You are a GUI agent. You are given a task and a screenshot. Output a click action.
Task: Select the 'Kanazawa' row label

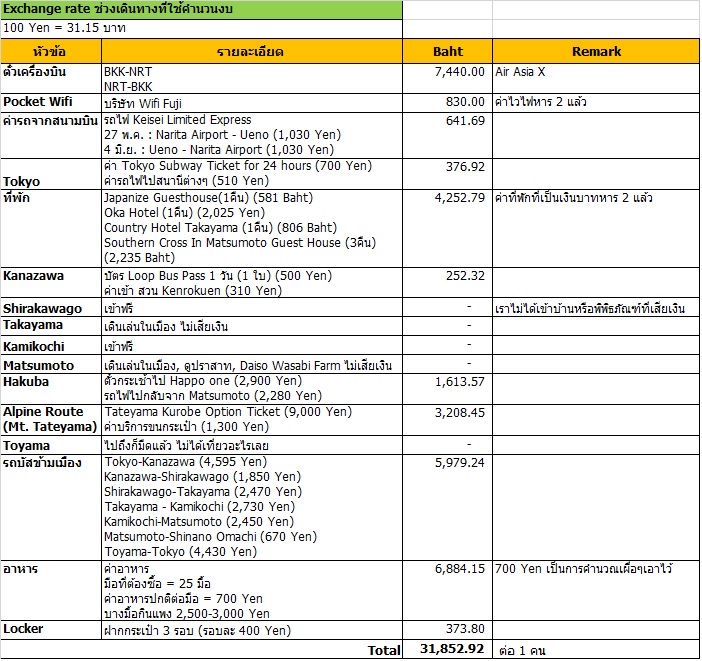[x=51, y=283]
